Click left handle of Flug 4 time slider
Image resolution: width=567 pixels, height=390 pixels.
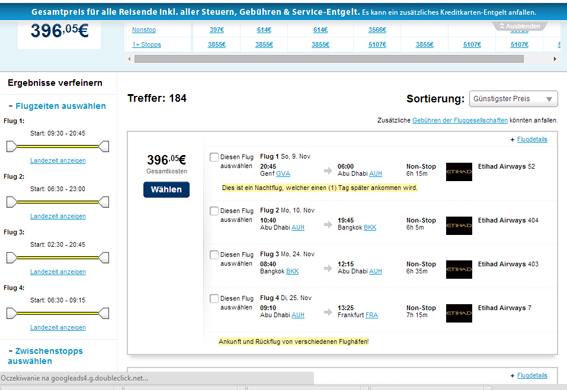pos(11,313)
